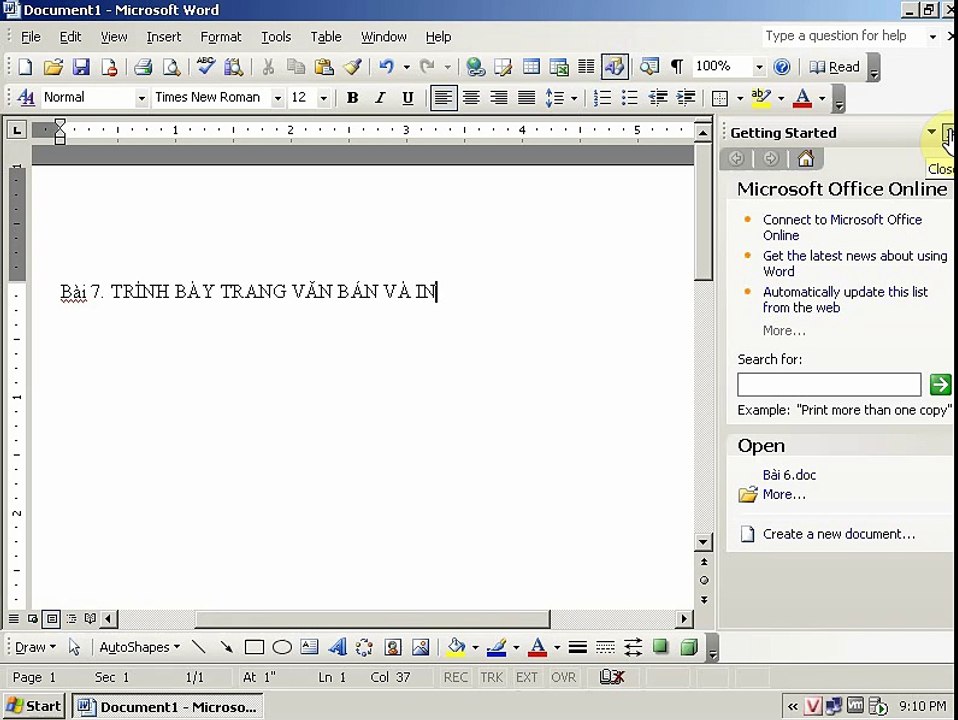958x720 pixels.
Task: Toggle Italic formatting
Action: (x=380, y=98)
